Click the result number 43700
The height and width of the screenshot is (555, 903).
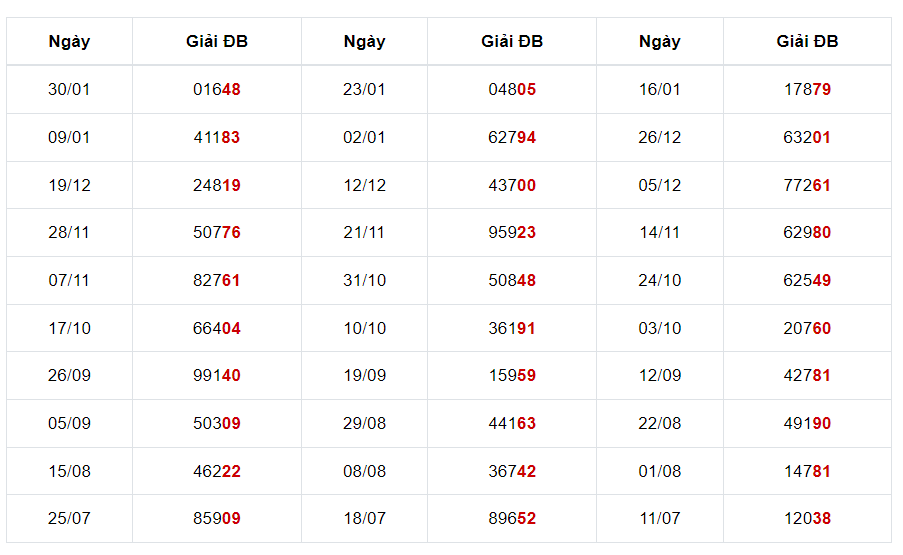512,185
